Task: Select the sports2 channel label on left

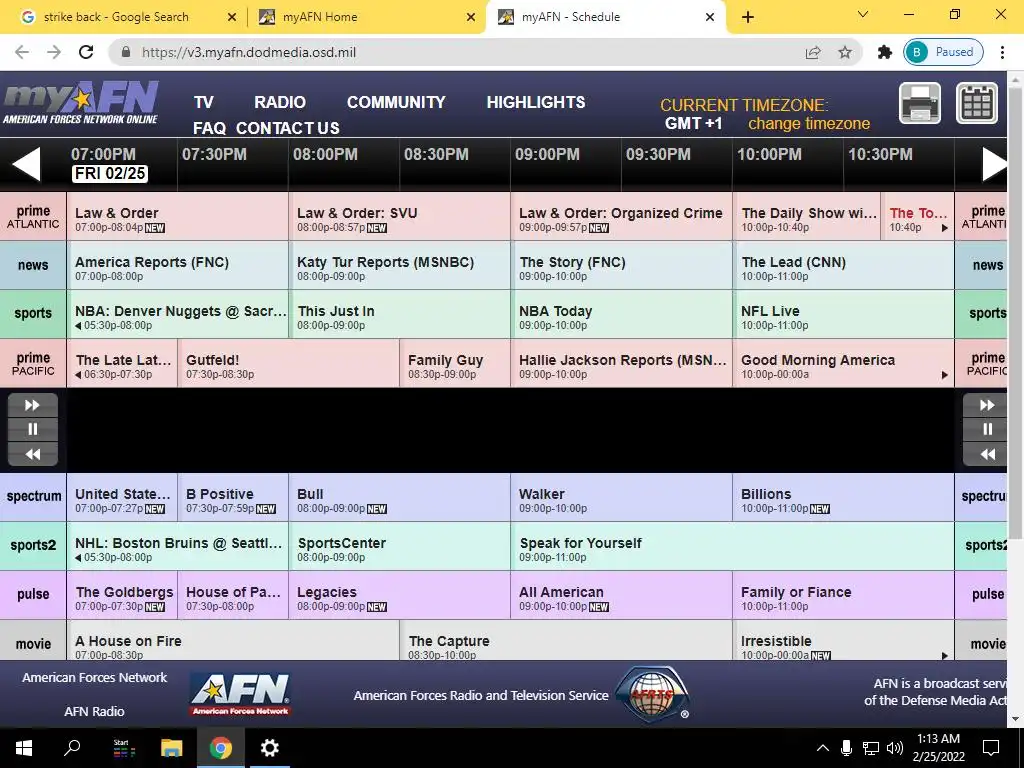Action: pos(33,545)
